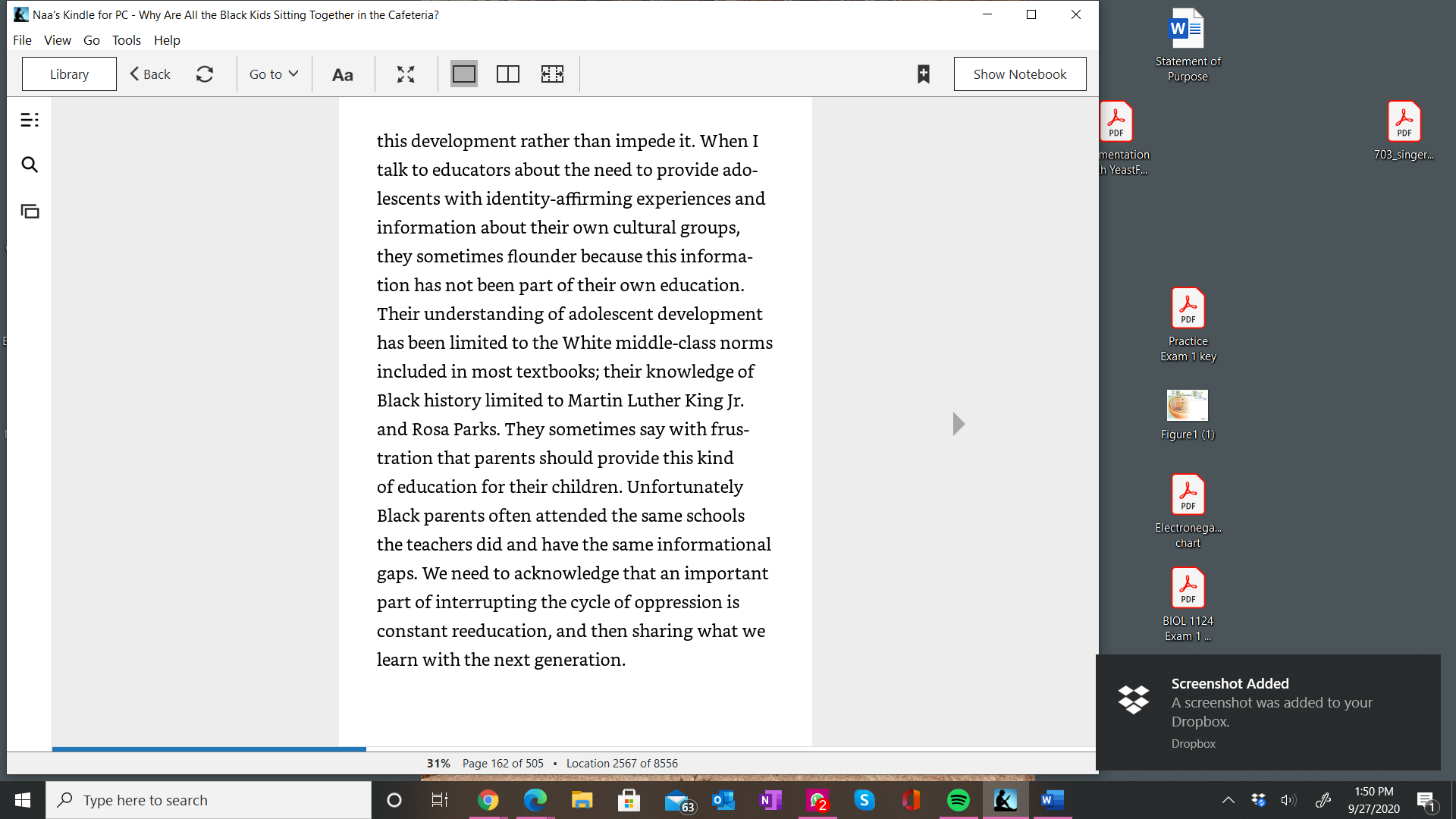Select the YeastF PDF on desktop
This screenshot has height=819, width=1456.
coord(1123,139)
